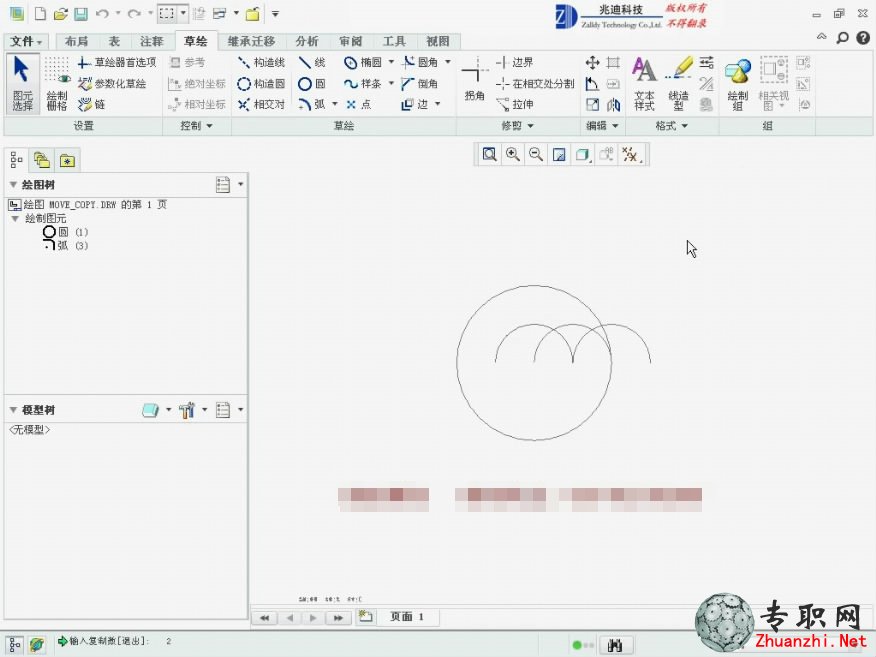Click the save disk icon in quick toolbar
876x657 pixels.
81,14
